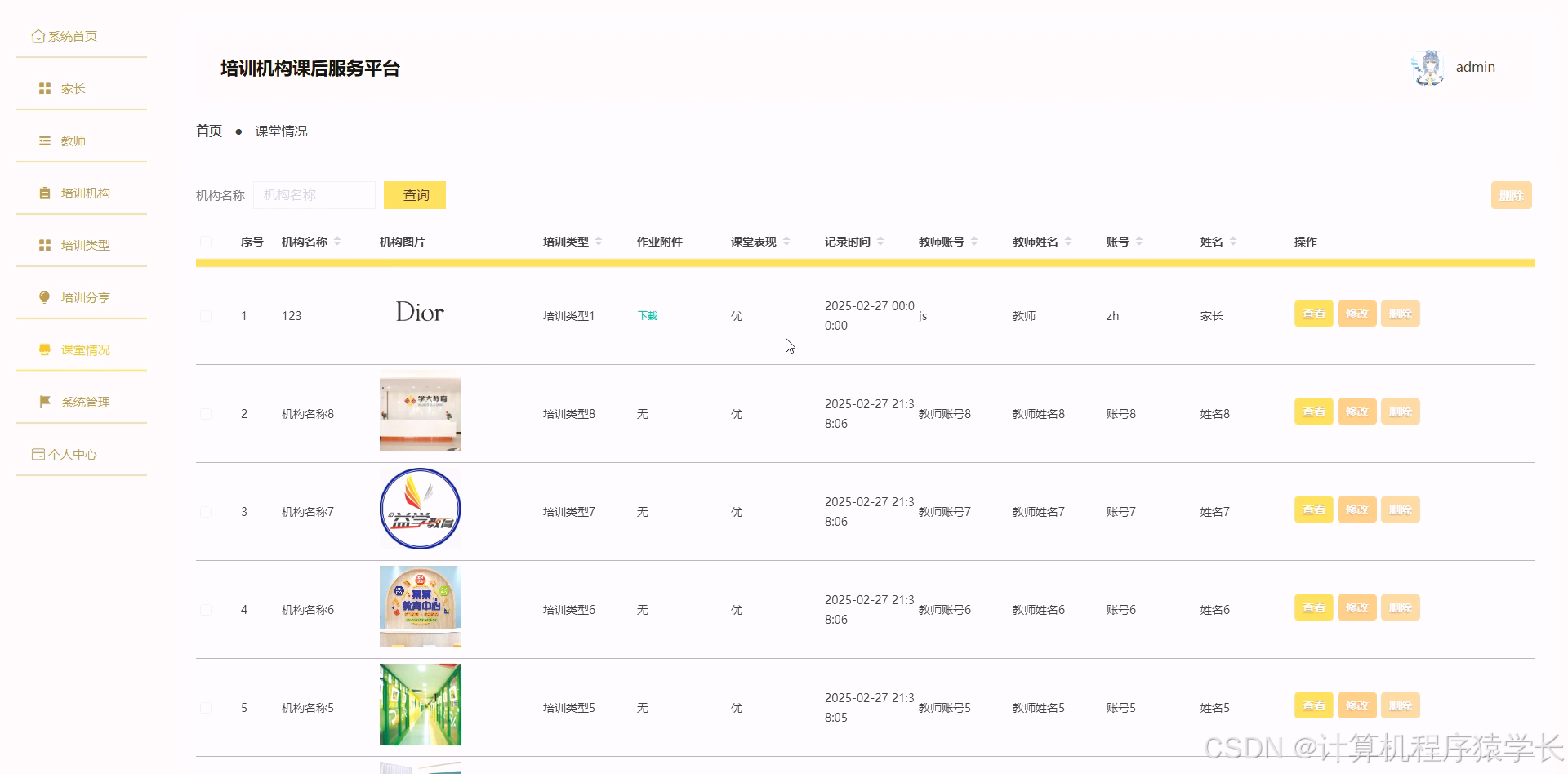Viewport: 1568px width, 774px height.
Task: Click 删除 for the 123 row
Action: (1401, 314)
